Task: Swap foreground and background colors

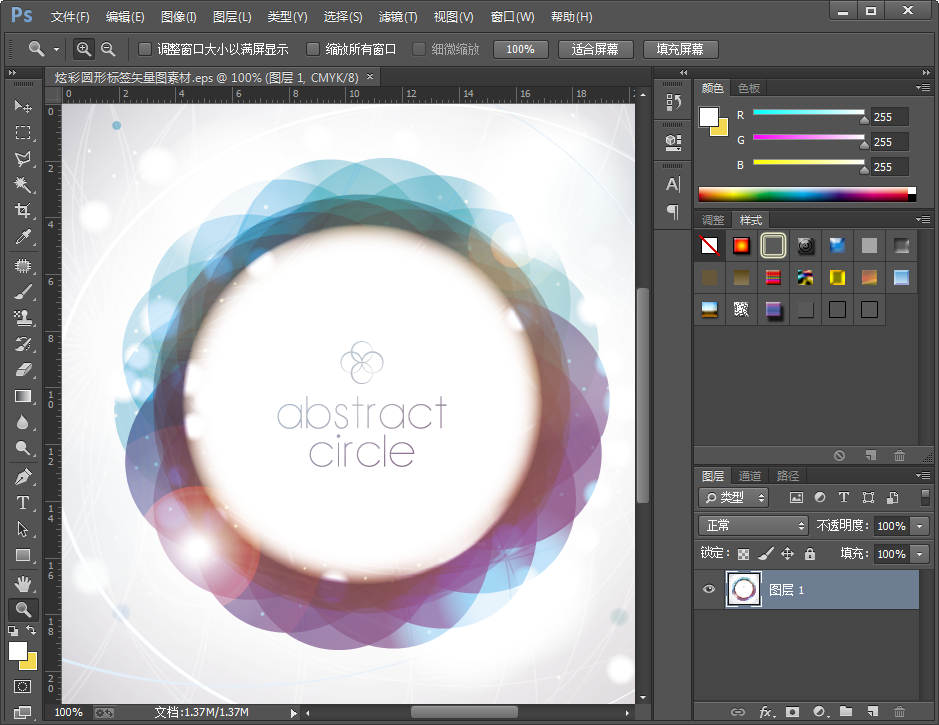Action: pos(32,630)
